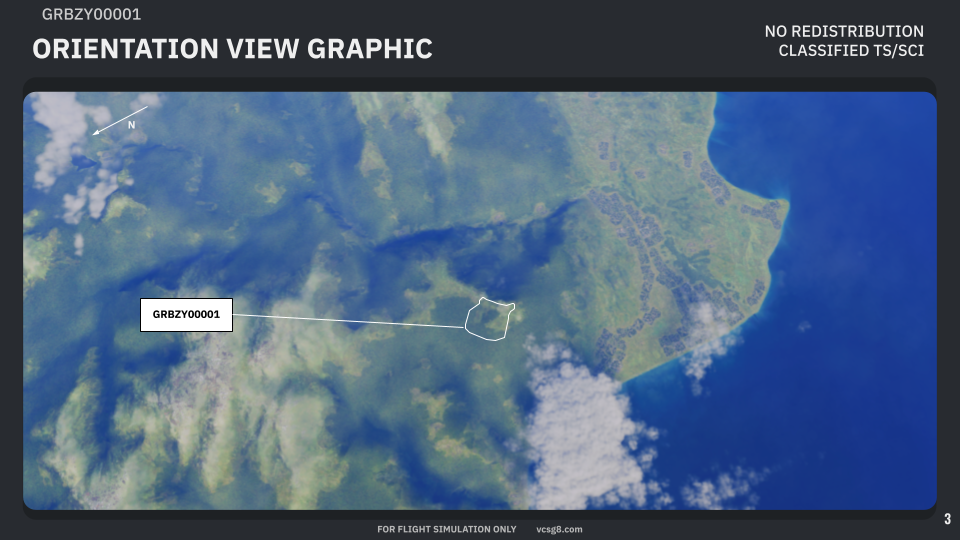Click the NO REDISTRIBUTION notice

coord(844,31)
